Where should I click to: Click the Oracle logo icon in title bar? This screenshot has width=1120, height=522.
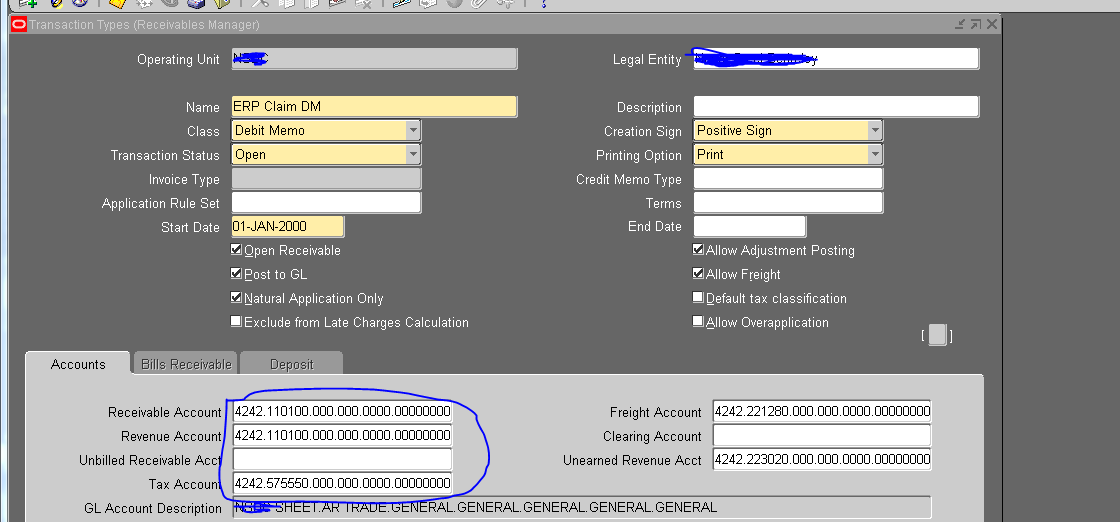(19, 25)
